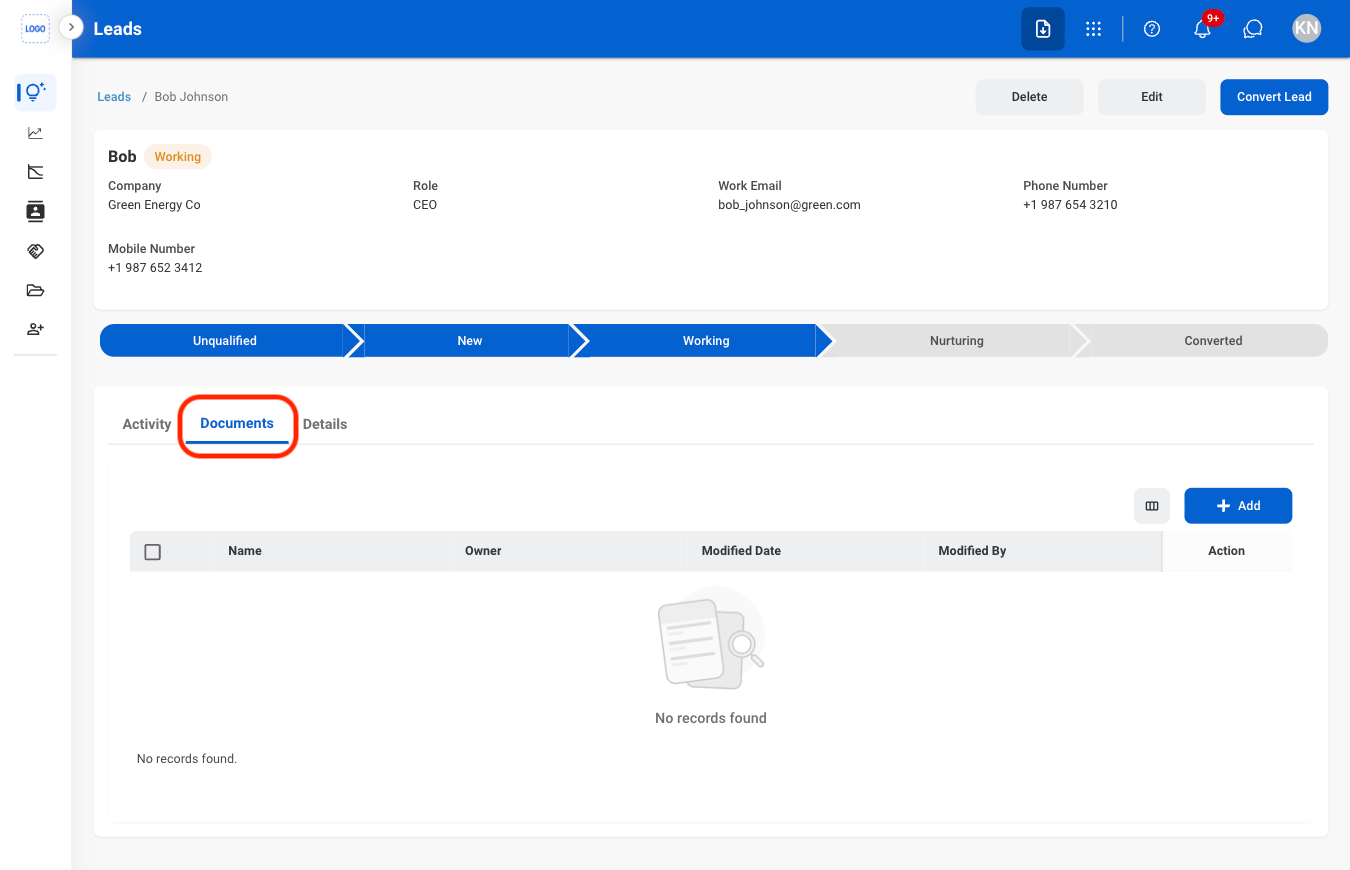Select the New stage in pipeline
Screen dimensions: 1350x870
469,341
